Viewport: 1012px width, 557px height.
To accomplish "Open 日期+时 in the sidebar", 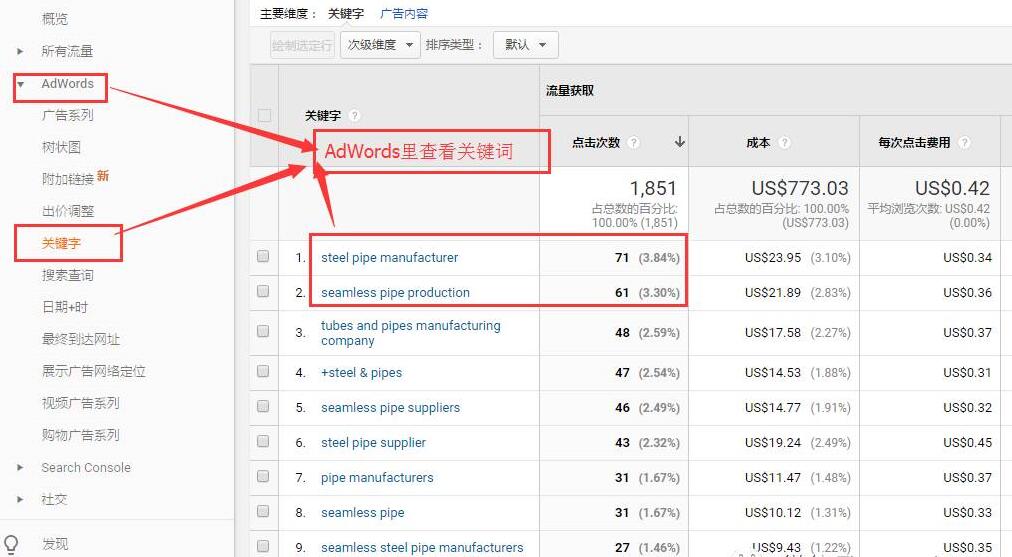I will [65, 307].
